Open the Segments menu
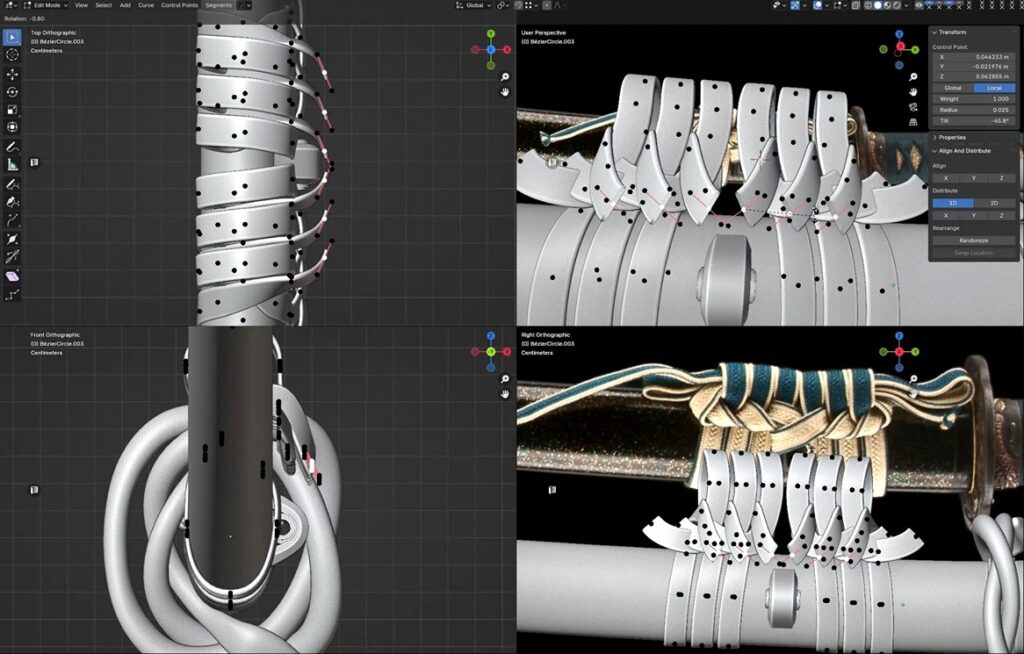Screen dimensions: 1024x654 218,5
